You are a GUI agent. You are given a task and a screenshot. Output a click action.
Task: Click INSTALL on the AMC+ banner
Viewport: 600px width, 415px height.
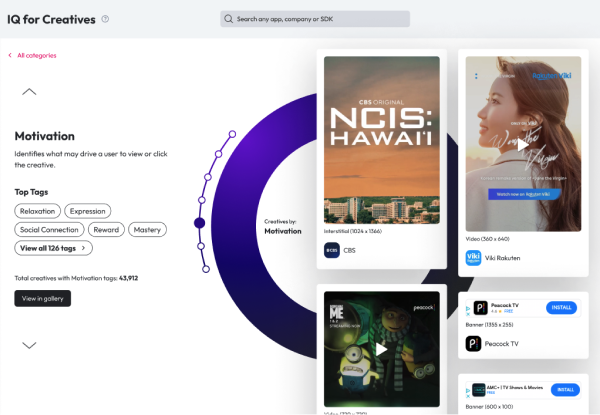click(565, 389)
